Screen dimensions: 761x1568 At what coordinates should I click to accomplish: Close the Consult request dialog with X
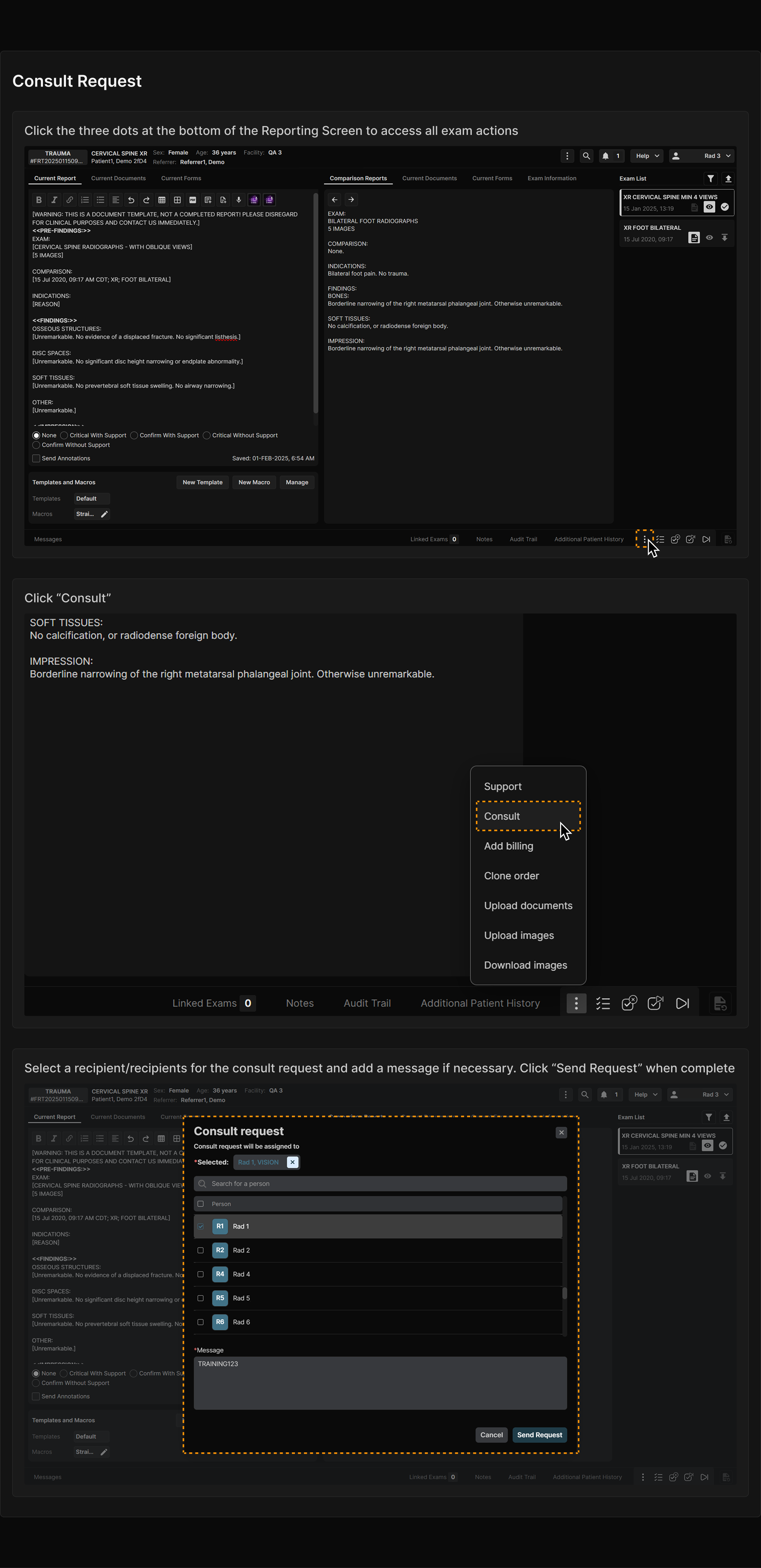coord(561,1133)
